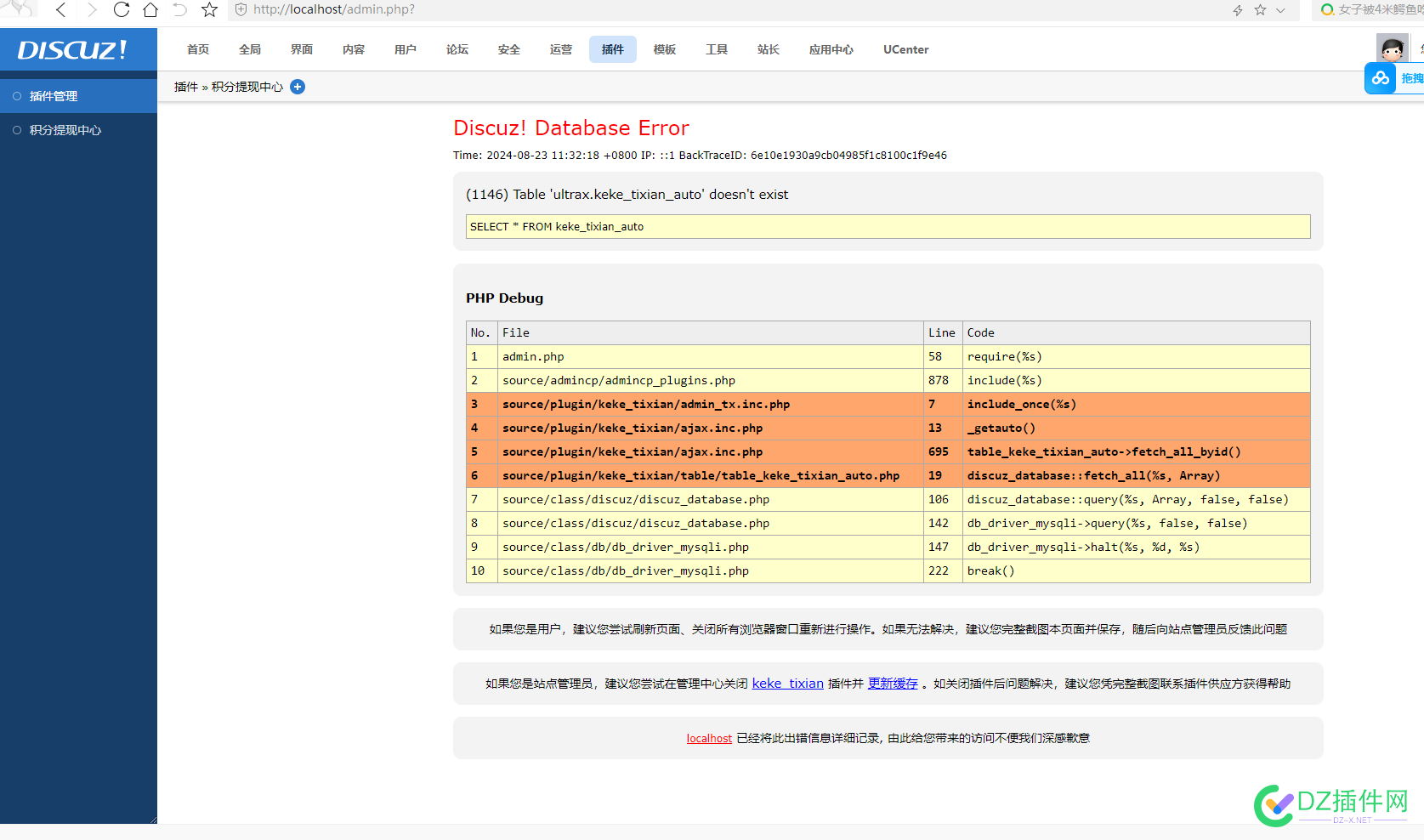Click the _getauto() code cell
Image resolution: width=1424 pixels, height=840 pixels.
[1137, 428]
